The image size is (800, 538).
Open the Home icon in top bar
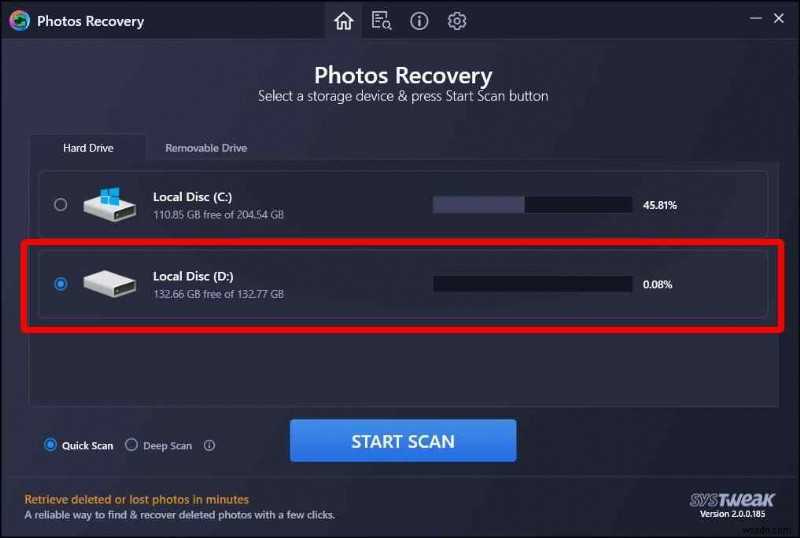click(x=343, y=21)
